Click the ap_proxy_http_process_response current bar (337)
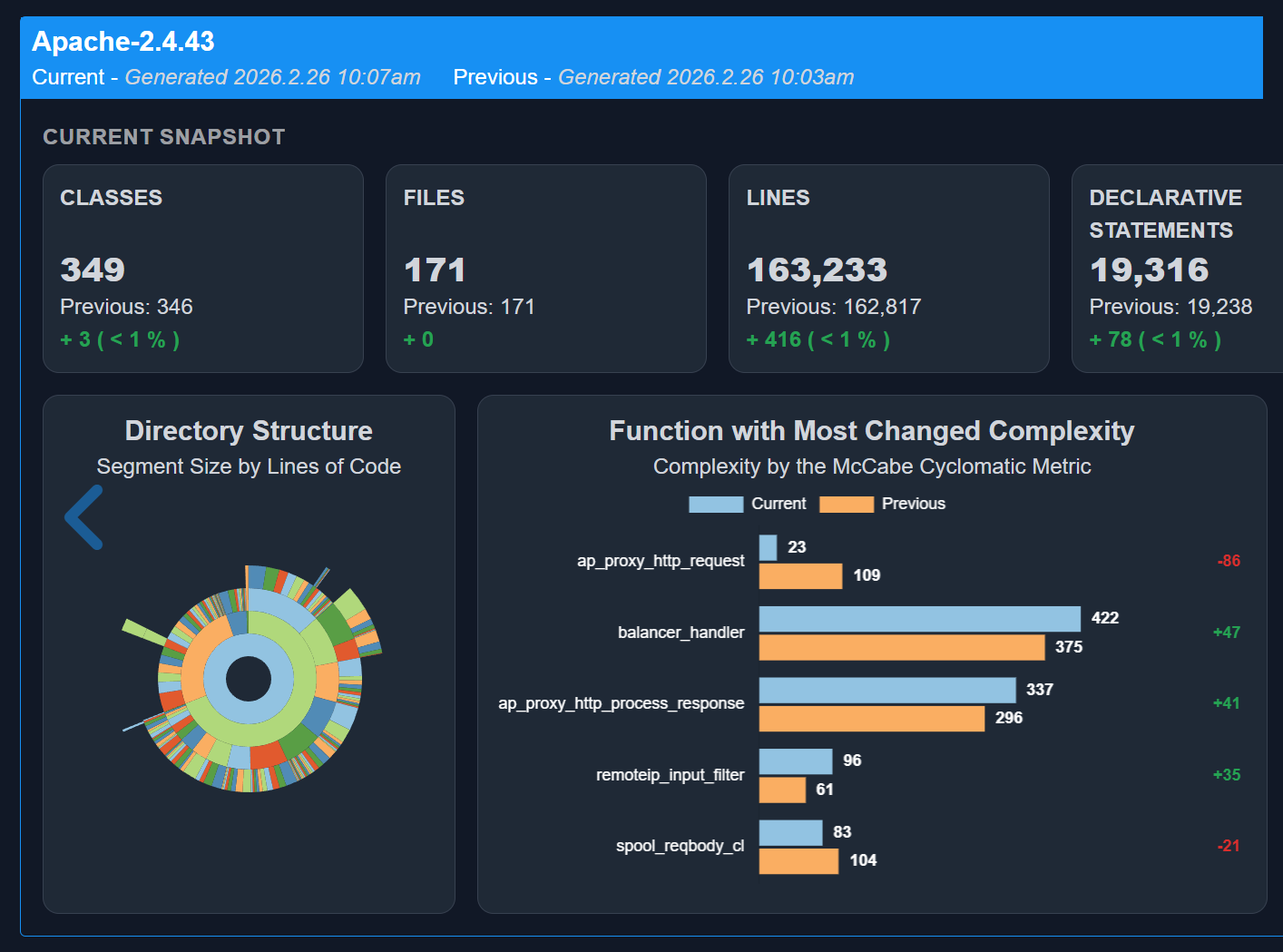 (x=886, y=690)
